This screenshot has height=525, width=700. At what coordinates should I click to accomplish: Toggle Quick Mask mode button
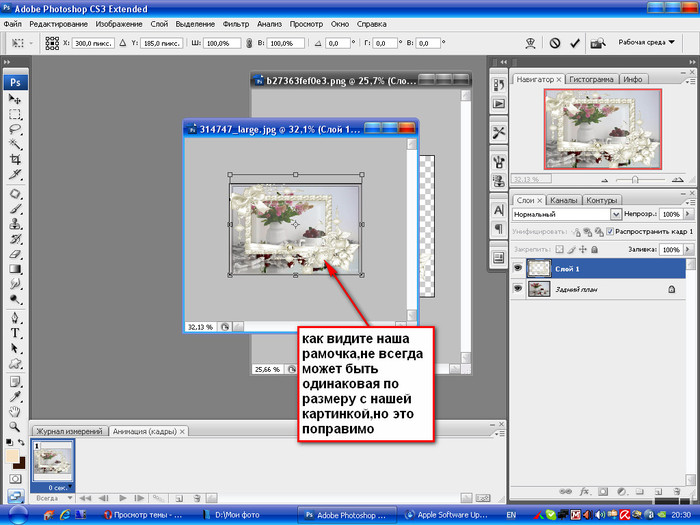[x=15, y=479]
